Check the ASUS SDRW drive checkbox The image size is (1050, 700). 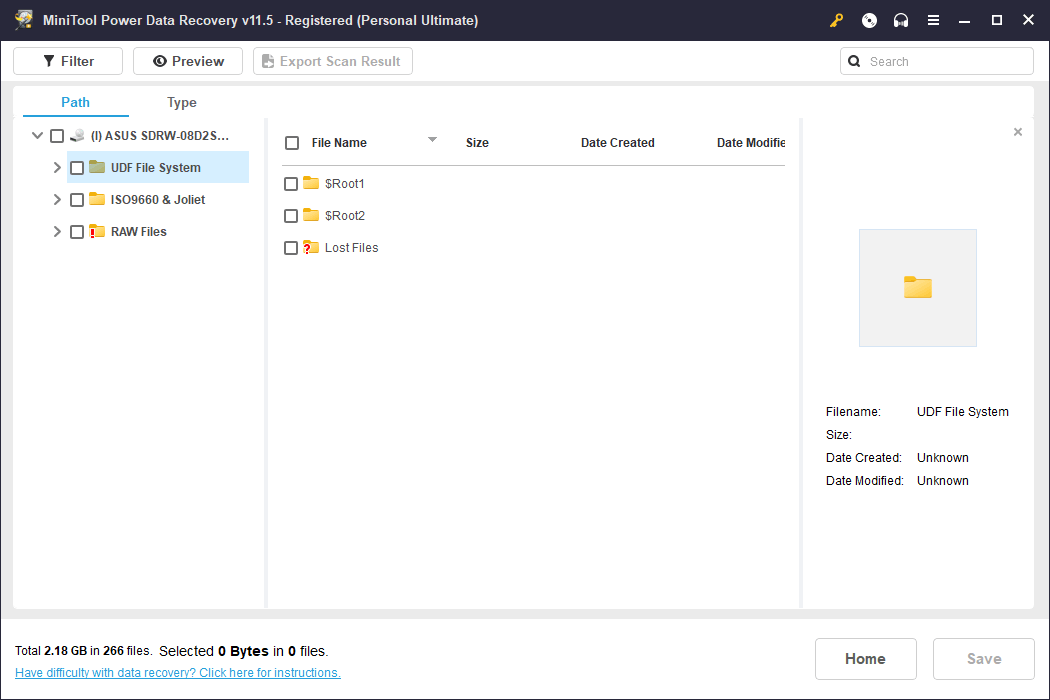point(57,136)
